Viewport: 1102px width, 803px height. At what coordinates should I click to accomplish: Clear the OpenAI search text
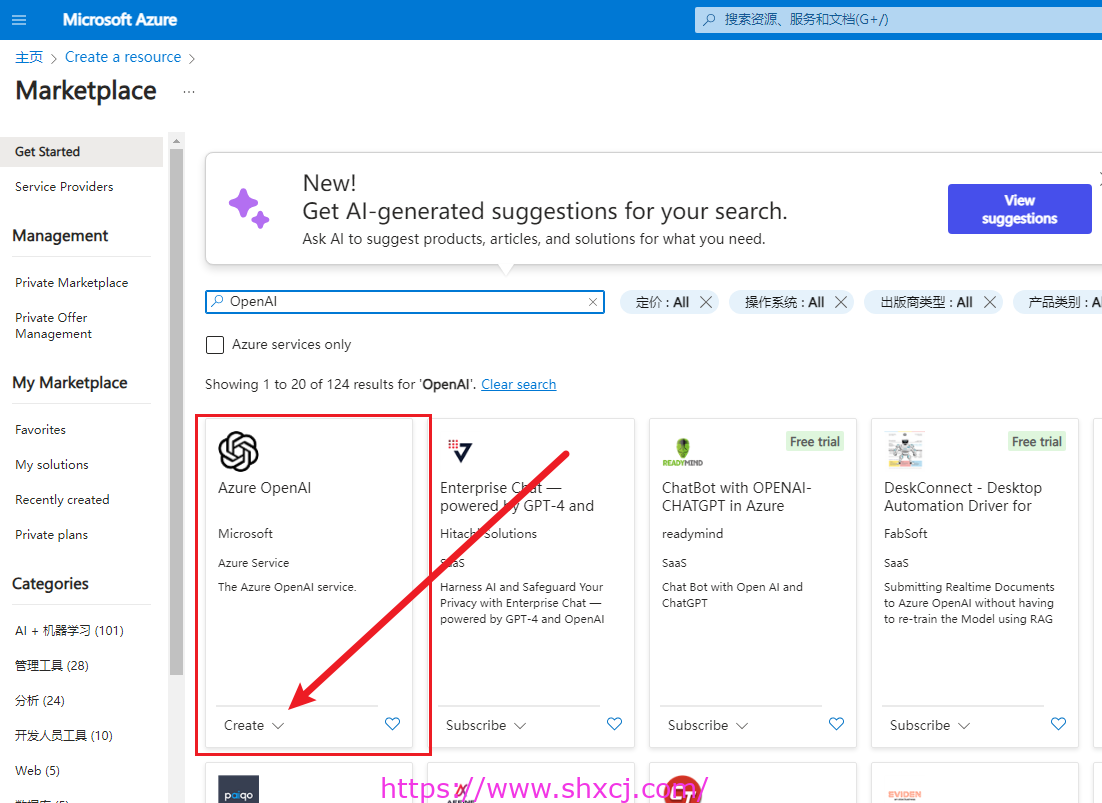[593, 302]
